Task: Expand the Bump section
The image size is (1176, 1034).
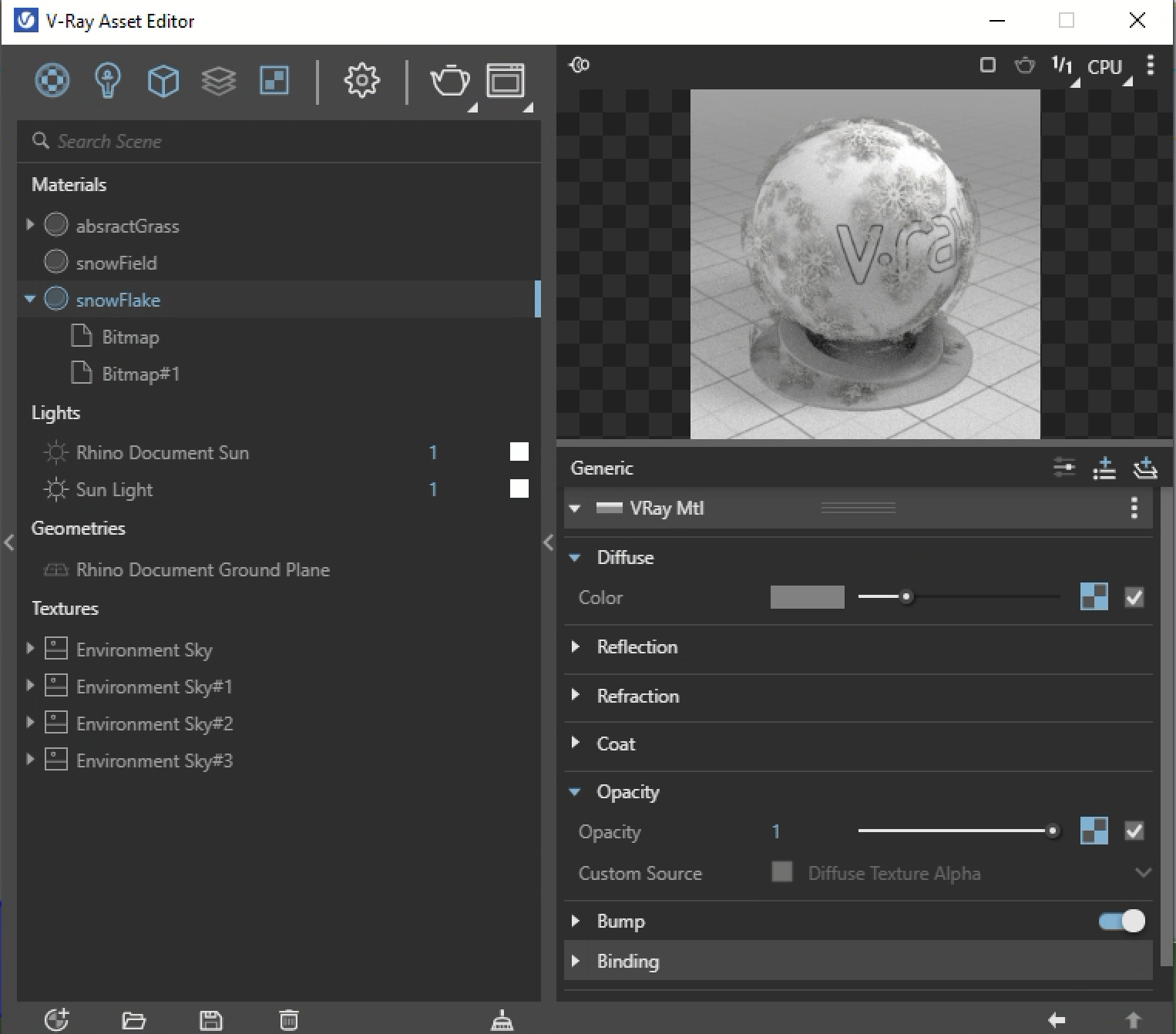Action: pos(575,921)
